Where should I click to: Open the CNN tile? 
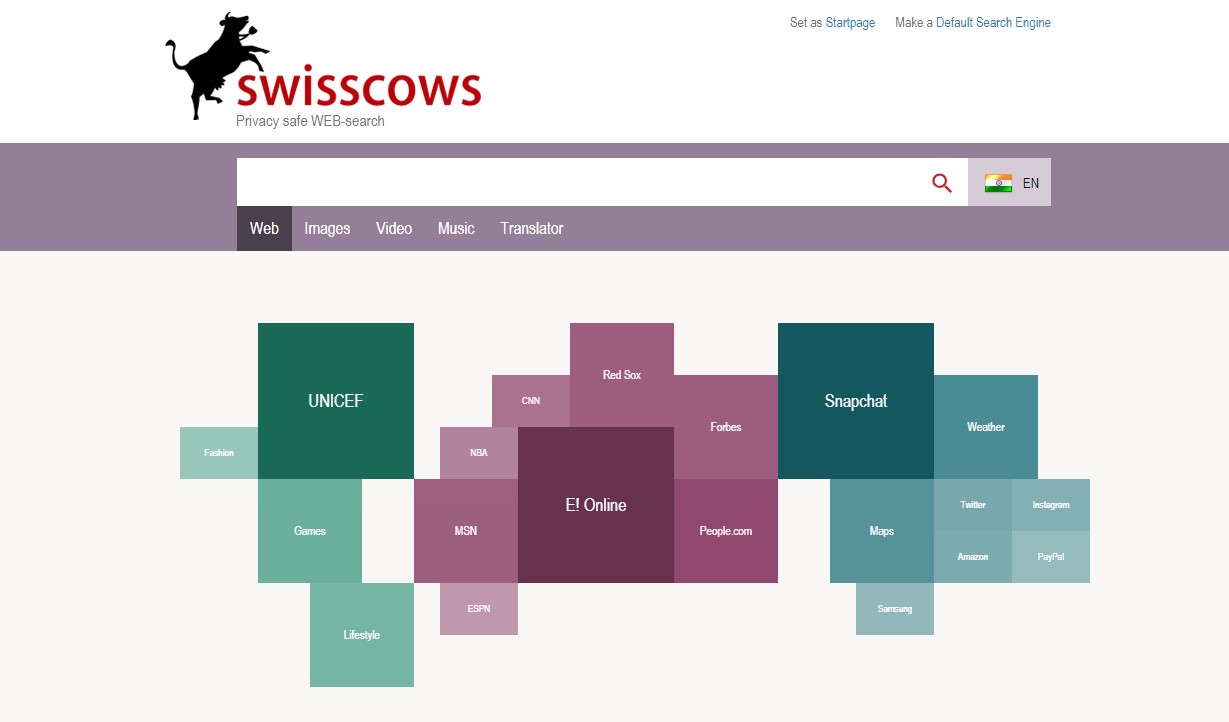(x=531, y=401)
